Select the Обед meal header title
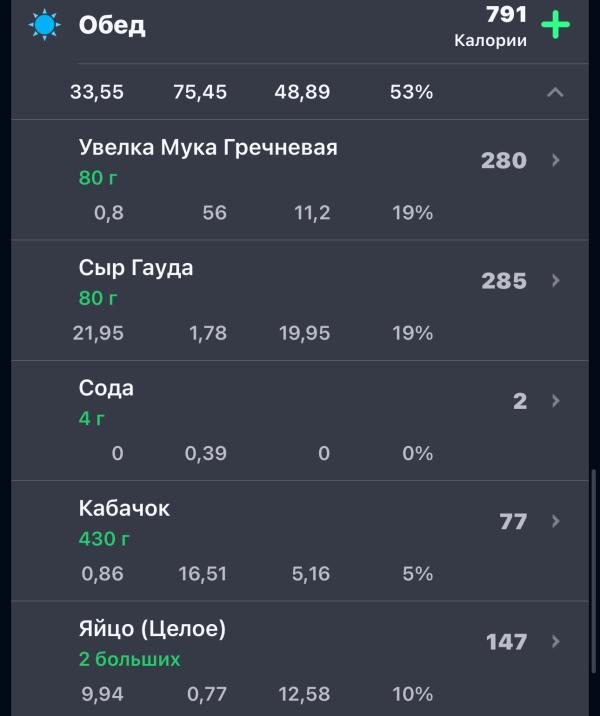600x716 pixels. [x=112, y=25]
